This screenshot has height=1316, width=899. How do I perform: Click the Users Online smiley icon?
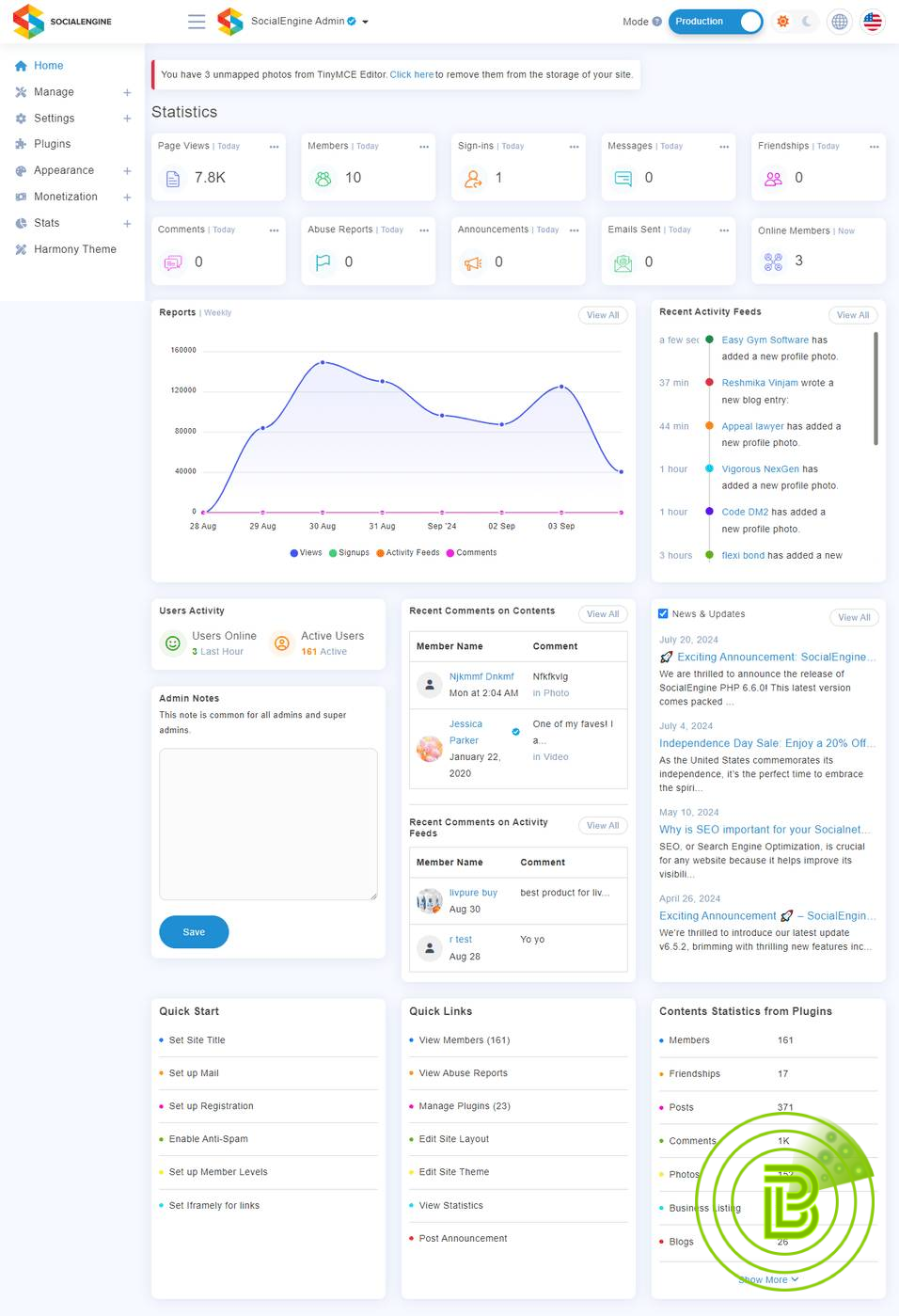[x=173, y=643]
